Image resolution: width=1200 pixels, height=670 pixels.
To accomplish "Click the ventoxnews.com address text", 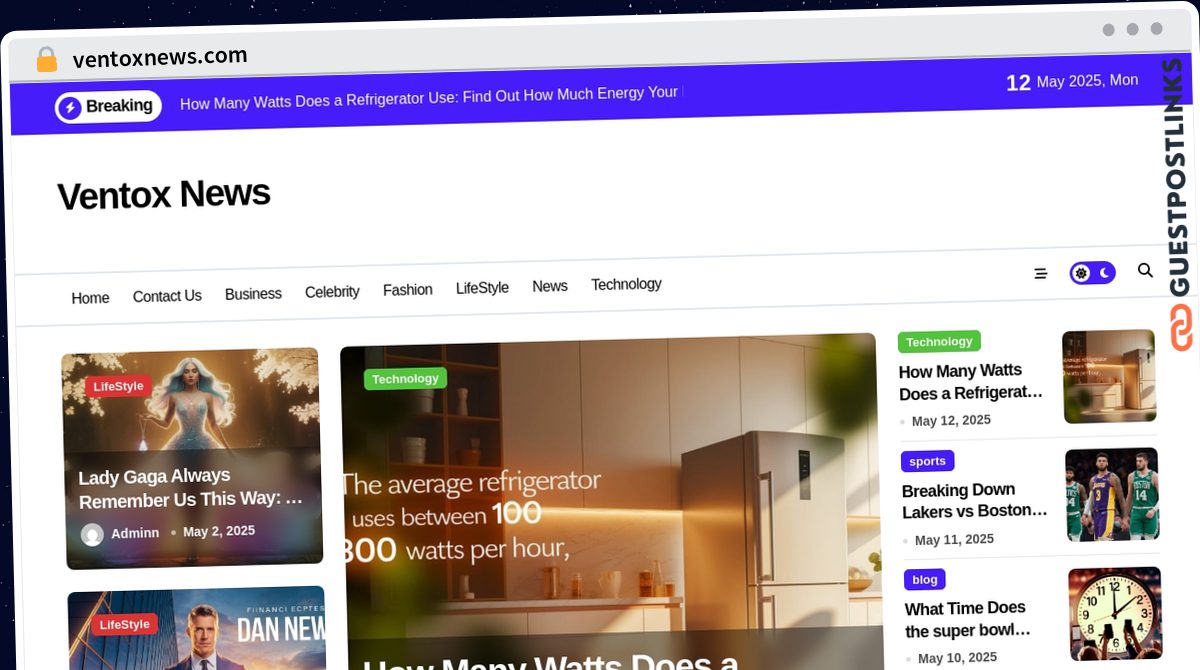I will pos(160,58).
